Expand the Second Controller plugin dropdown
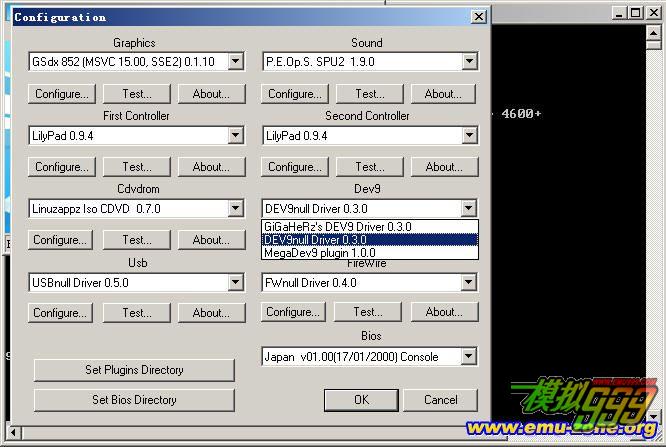This screenshot has width=666, height=447. [x=469, y=136]
